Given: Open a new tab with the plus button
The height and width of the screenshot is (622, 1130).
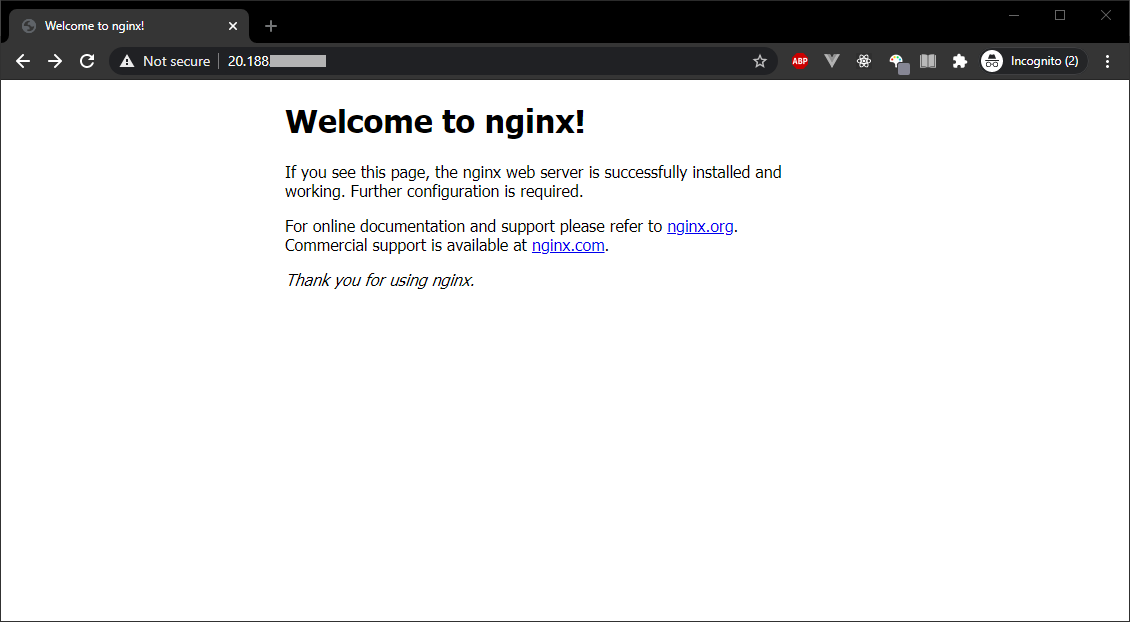Looking at the screenshot, I should 271,26.
